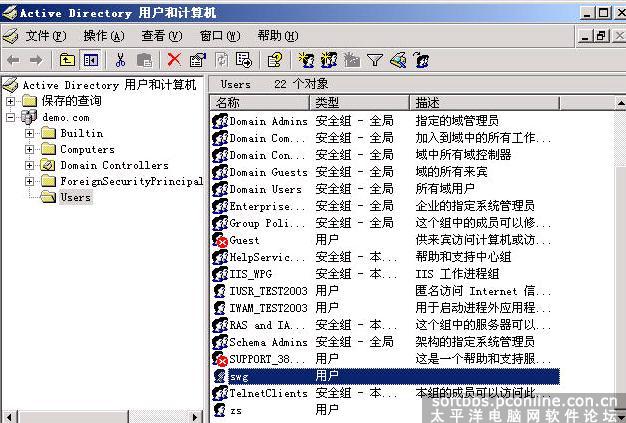Sort by the 描述 column header
The width and height of the screenshot is (626, 423).
[485, 103]
